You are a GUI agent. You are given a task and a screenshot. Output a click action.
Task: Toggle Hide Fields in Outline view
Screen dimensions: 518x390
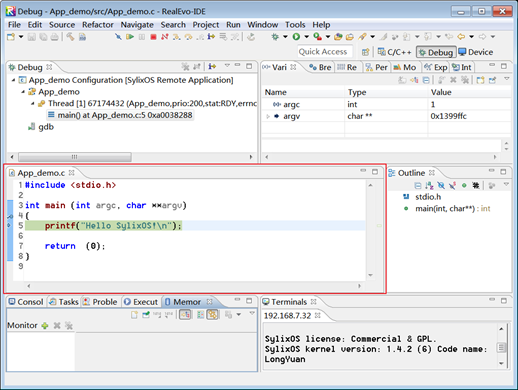tap(441, 186)
